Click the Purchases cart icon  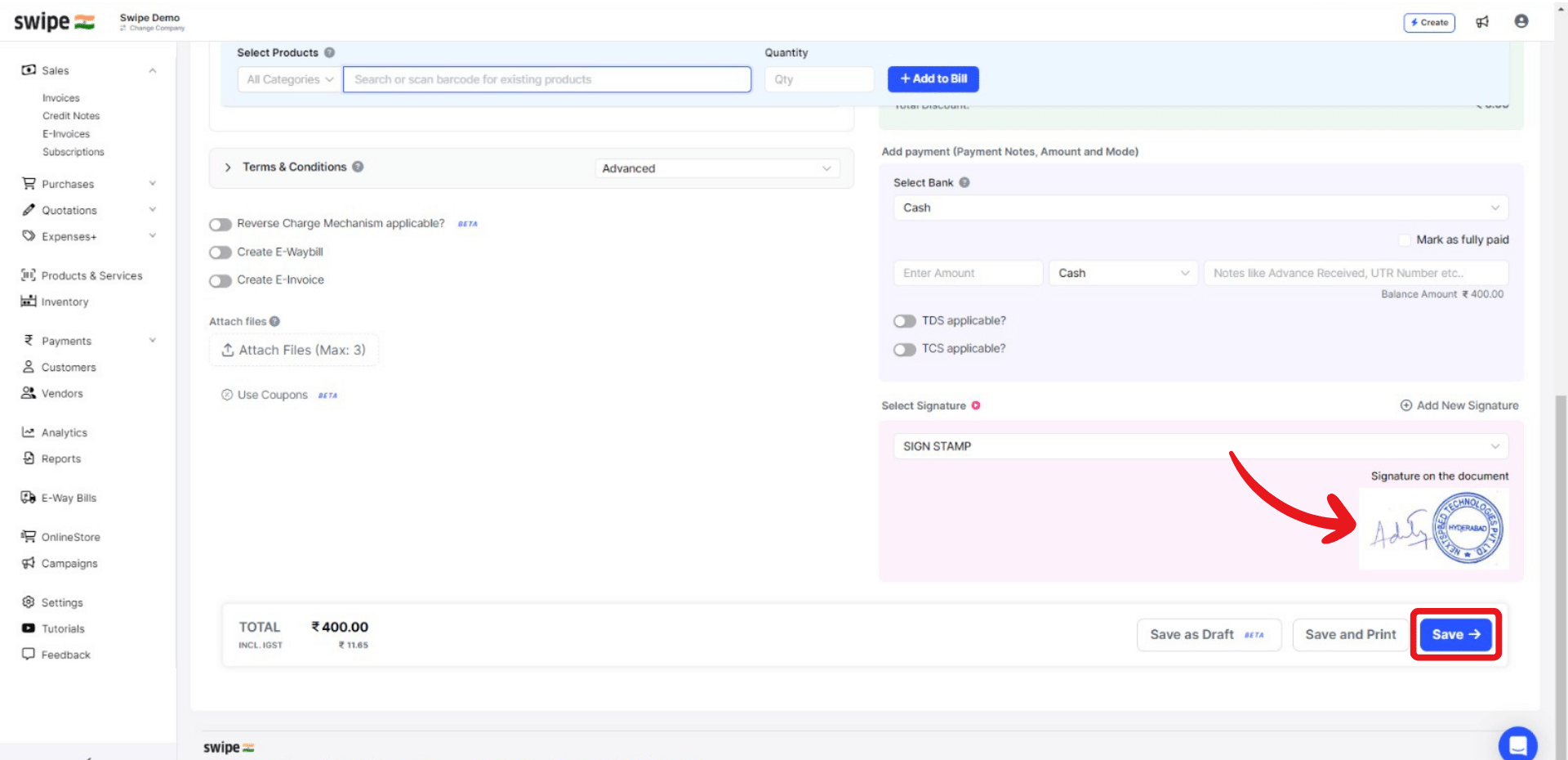point(29,184)
